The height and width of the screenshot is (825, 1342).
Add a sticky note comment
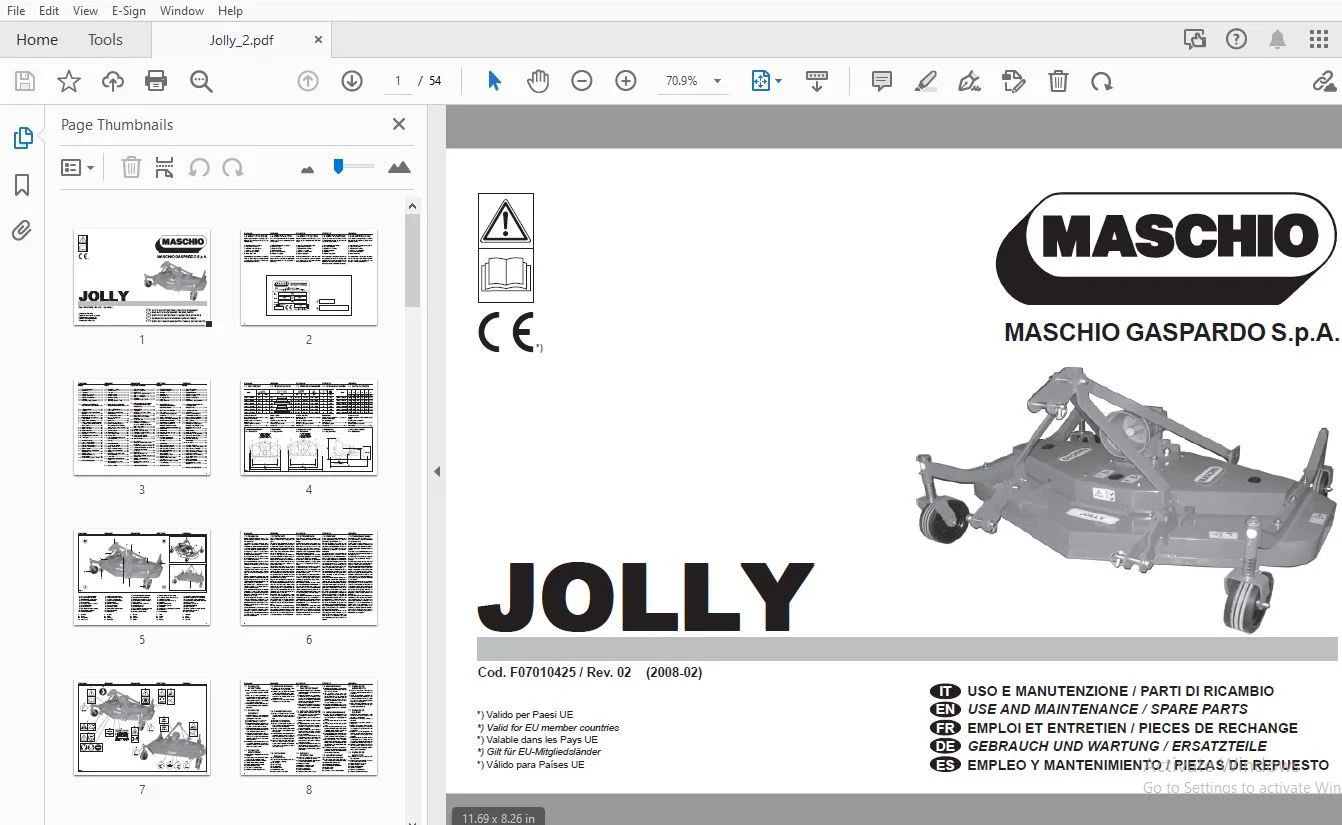point(881,81)
